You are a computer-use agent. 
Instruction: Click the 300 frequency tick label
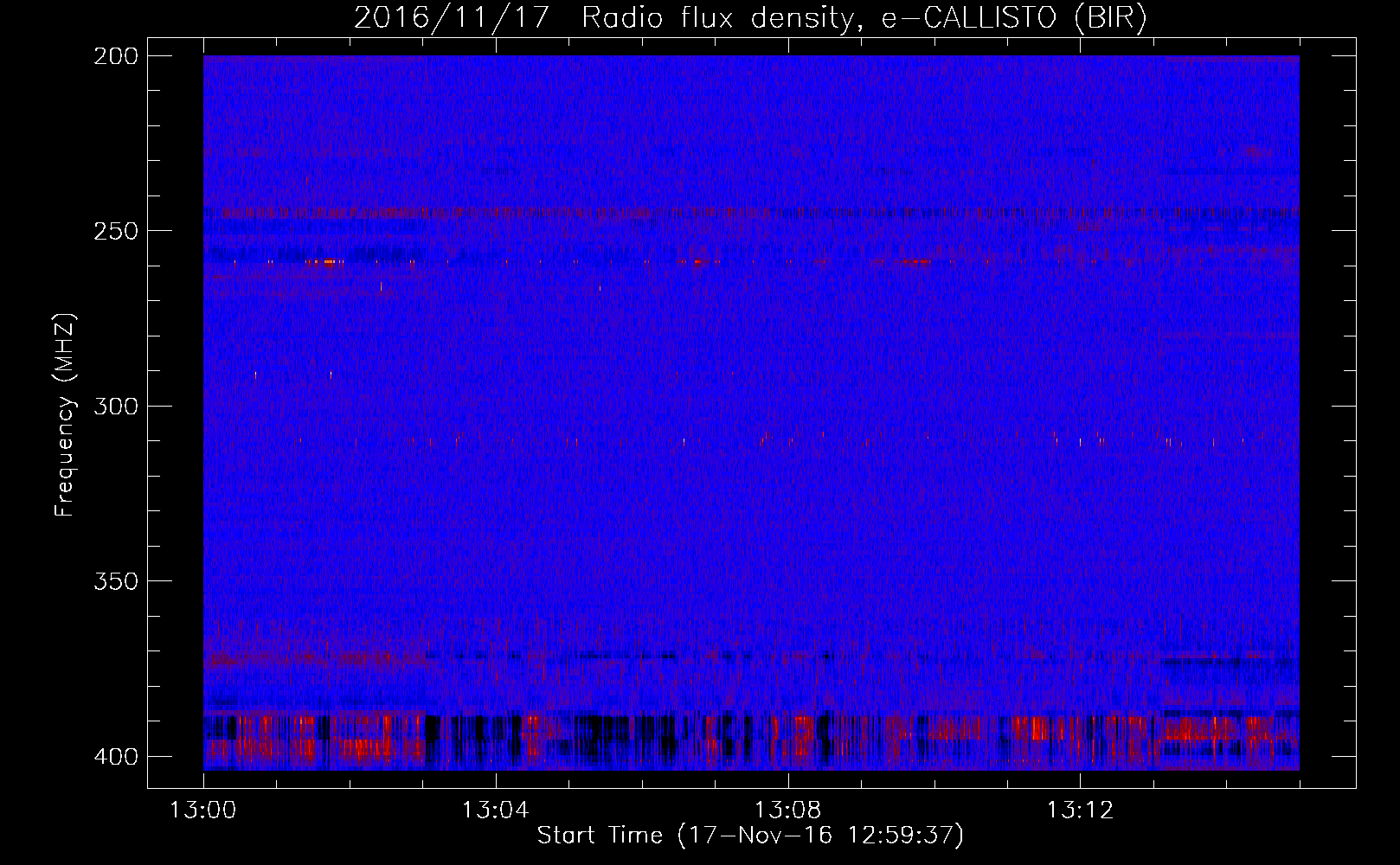pyautogui.click(x=115, y=406)
